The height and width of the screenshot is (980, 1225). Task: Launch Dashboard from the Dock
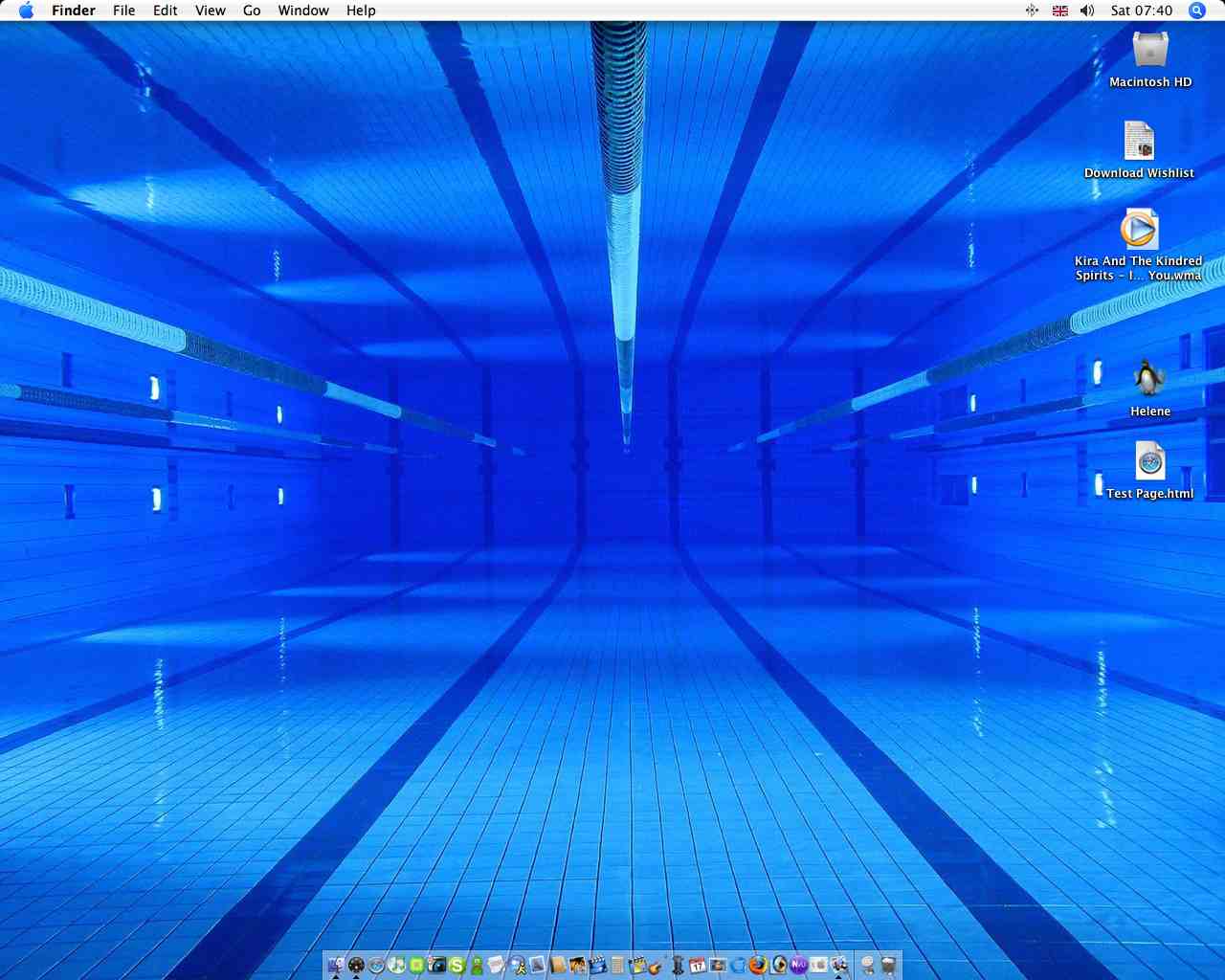click(356, 965)
